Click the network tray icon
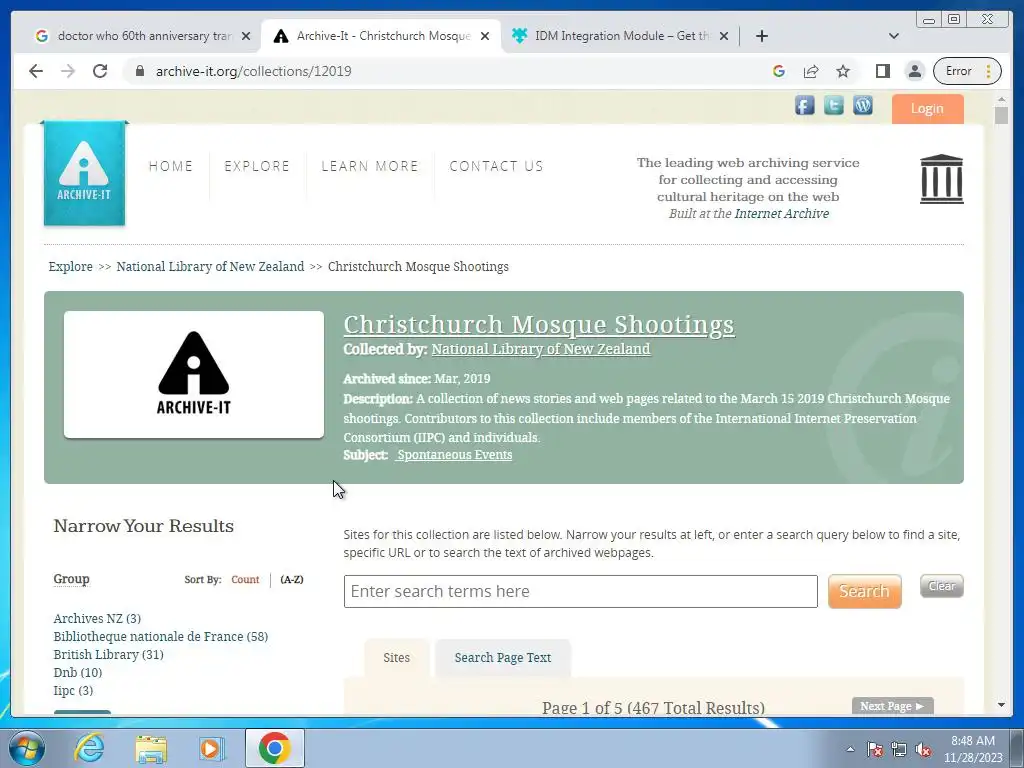Image resolution: width=1024 pixels, height=768 pixels. [x=899, y=750]
